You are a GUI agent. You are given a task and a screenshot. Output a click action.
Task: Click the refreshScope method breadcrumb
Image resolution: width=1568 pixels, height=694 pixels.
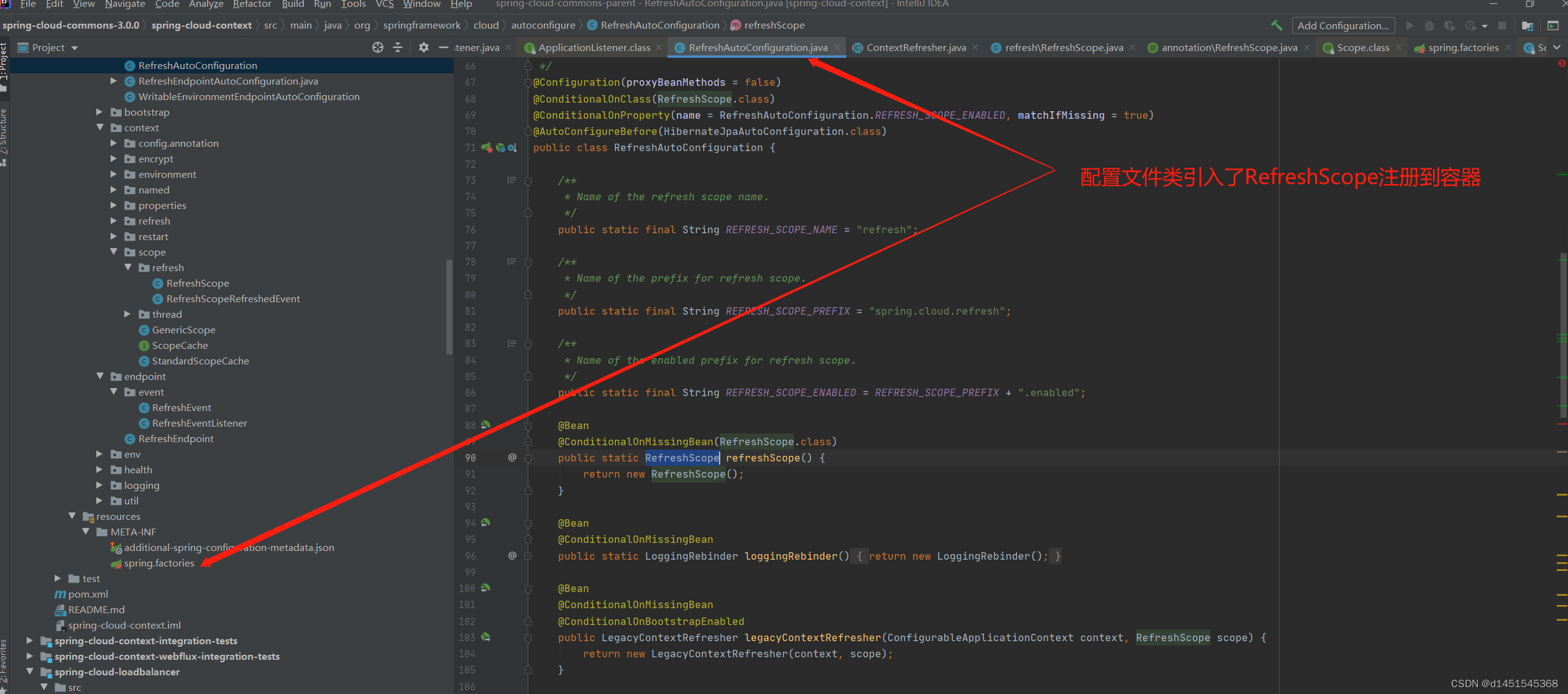click(768, 25)
